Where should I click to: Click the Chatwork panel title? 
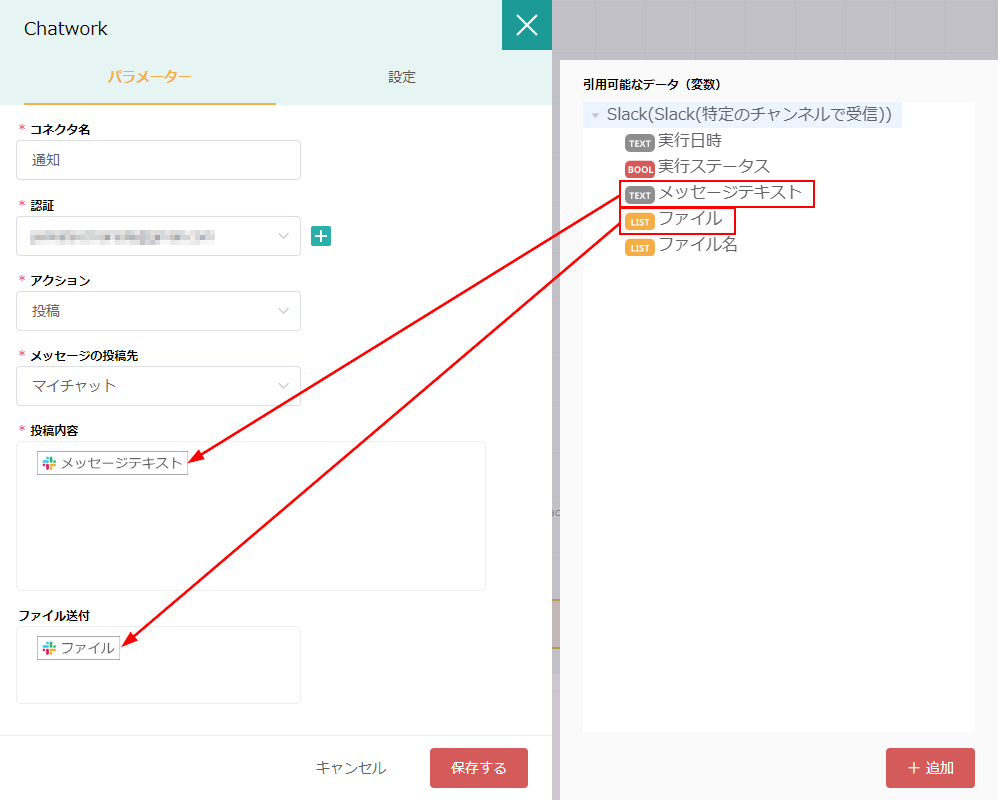[x=66, y=29]
